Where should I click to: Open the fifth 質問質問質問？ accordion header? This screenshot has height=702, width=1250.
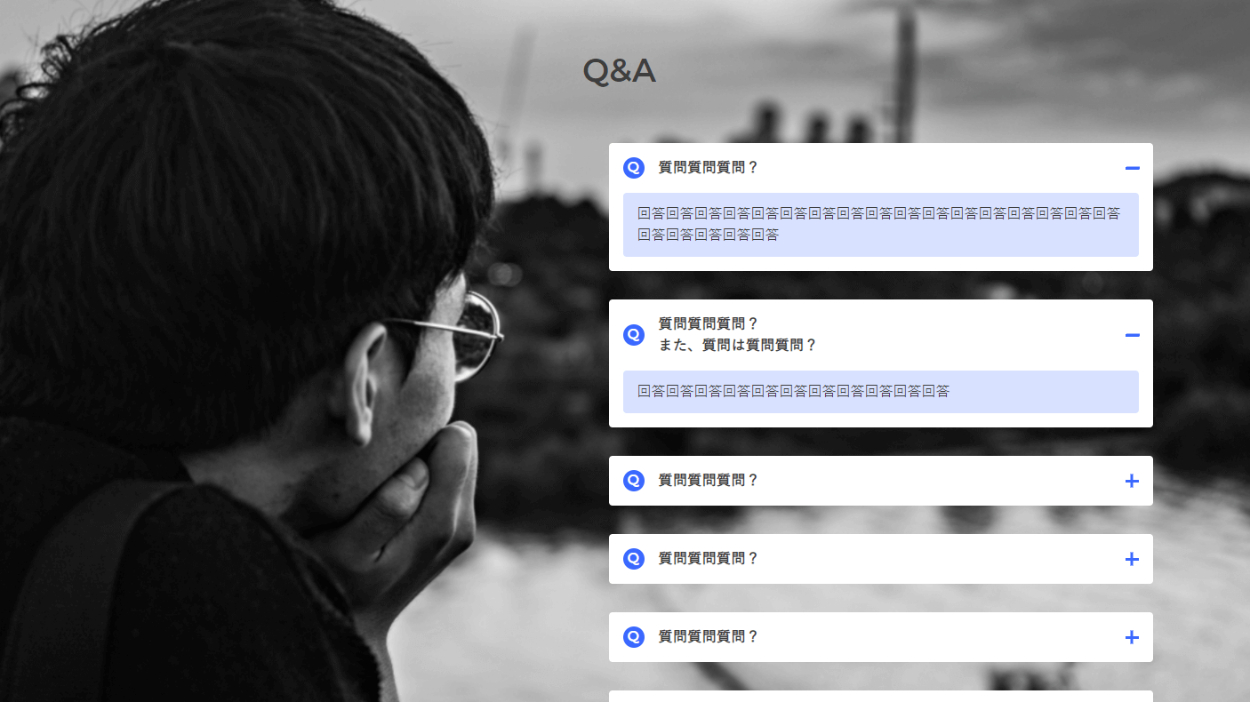(881, 637)
